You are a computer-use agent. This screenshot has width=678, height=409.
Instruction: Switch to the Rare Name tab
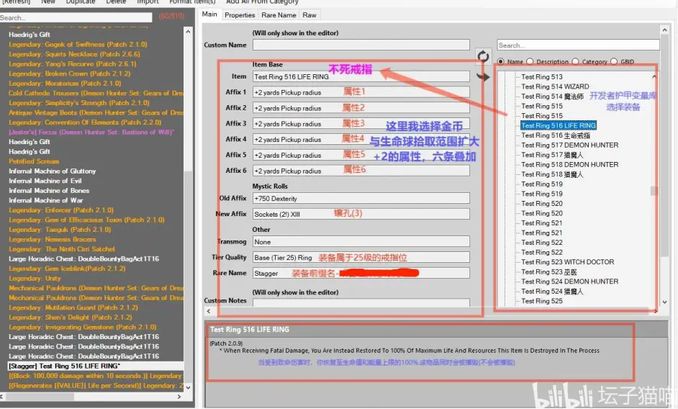[x=279, y=15]
